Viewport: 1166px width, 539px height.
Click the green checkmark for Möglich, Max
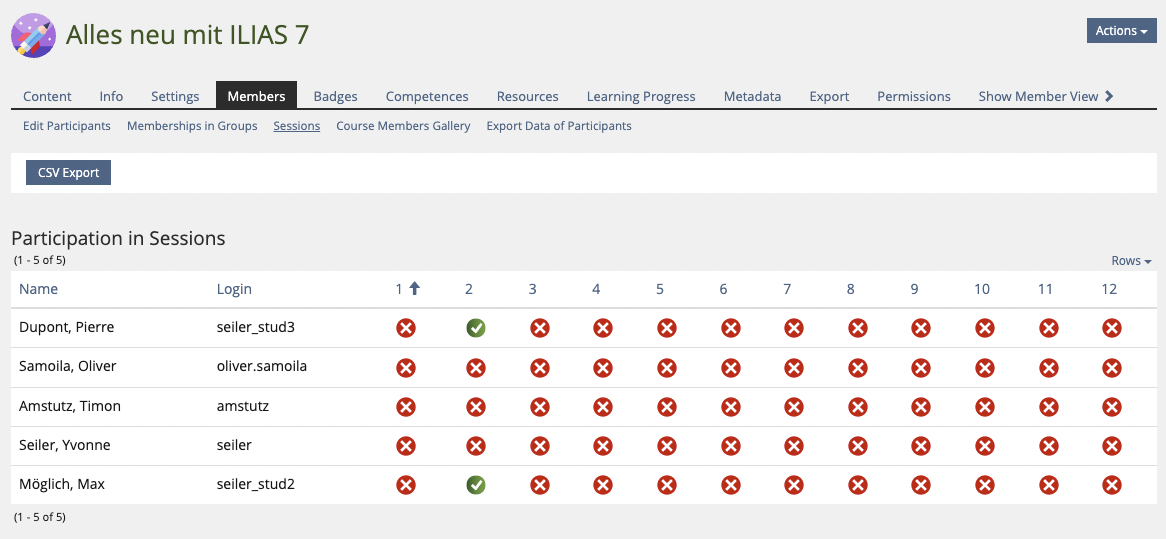point(476,485)
